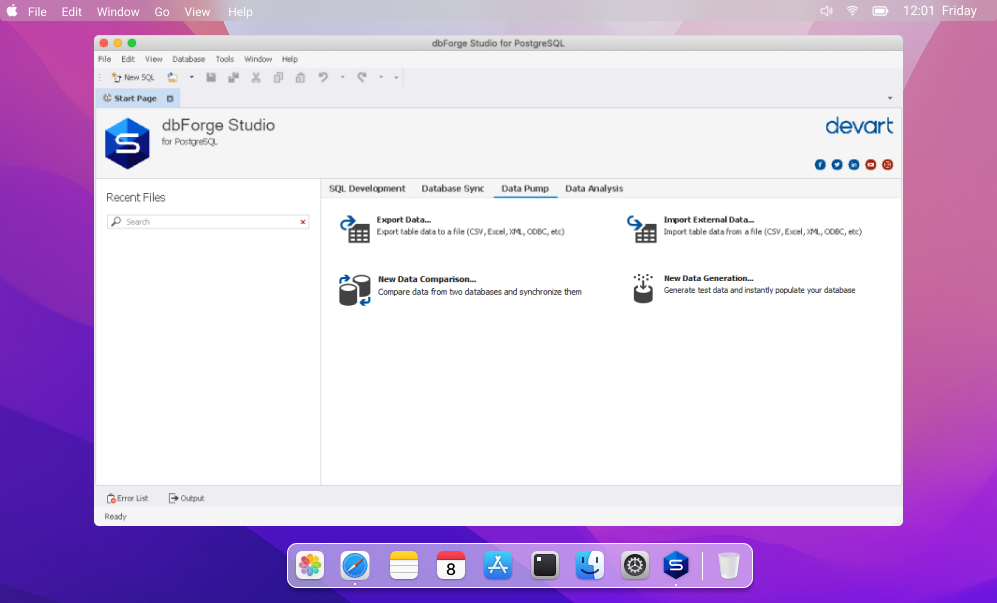
Task: Open the Apple menu
Action: pyautogui.click(x=12, y=11)
